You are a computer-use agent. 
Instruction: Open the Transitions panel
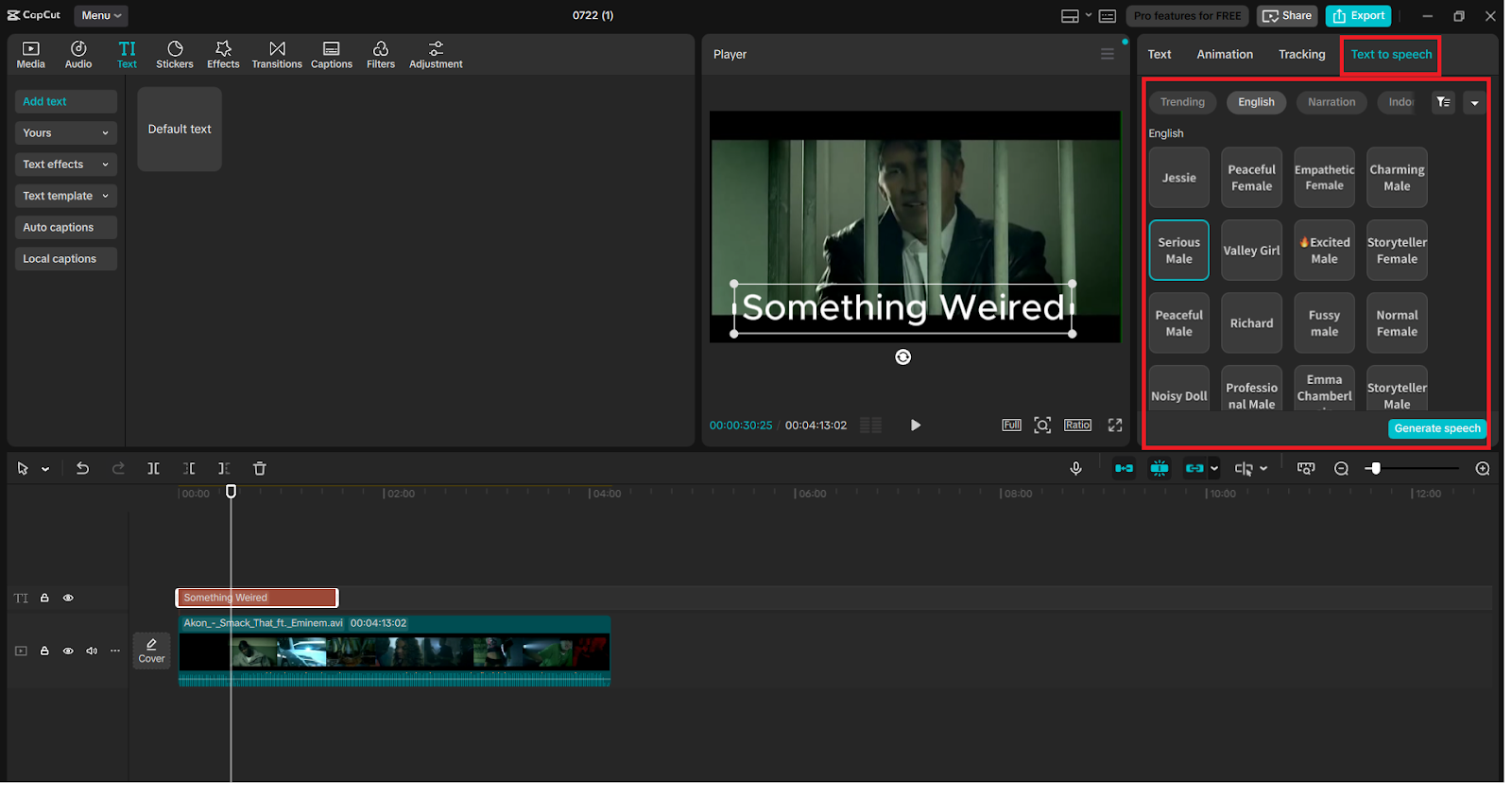coord(277,55)
